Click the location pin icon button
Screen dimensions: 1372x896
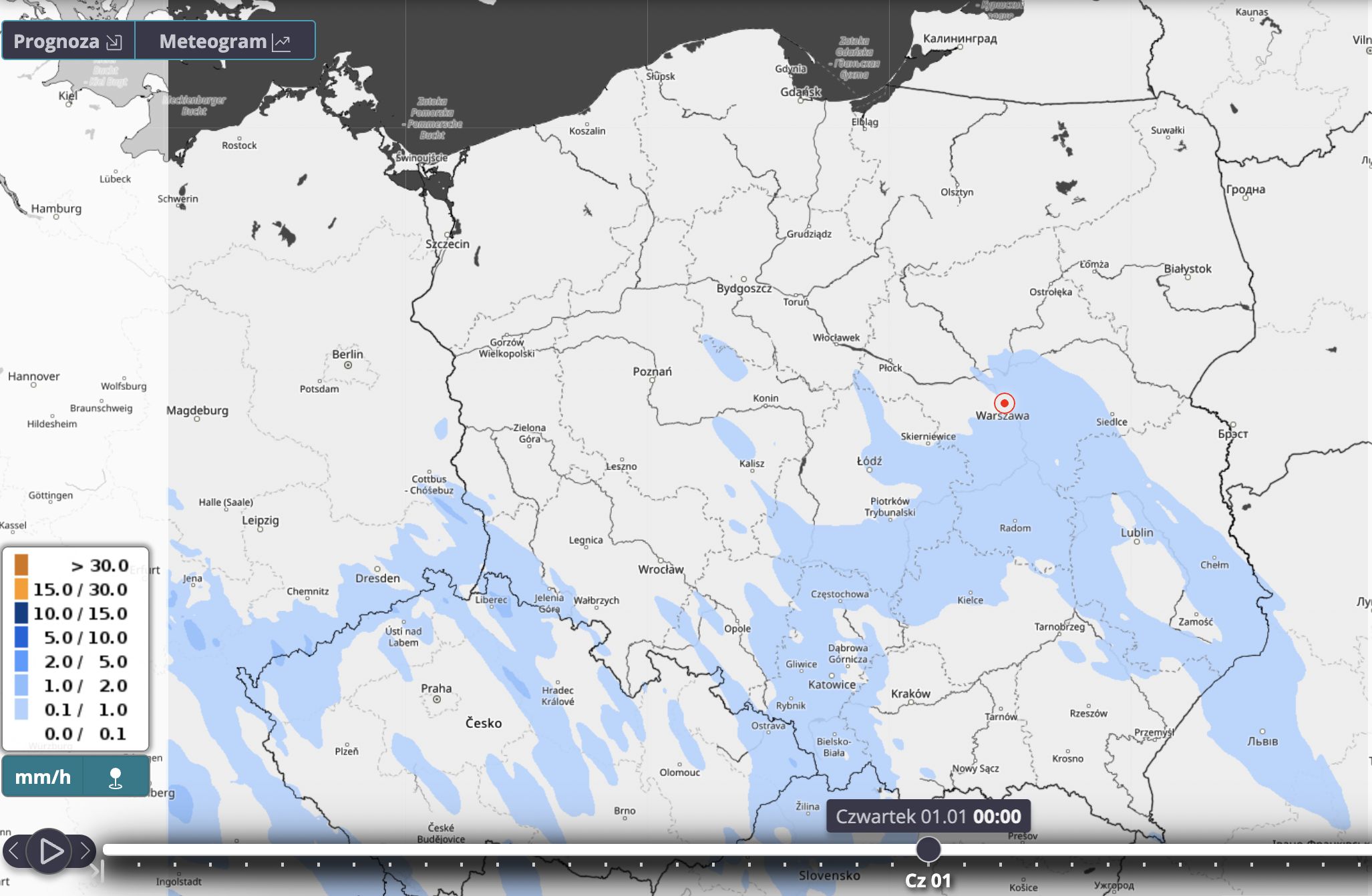pyautogui.click(x=116, y=777)
